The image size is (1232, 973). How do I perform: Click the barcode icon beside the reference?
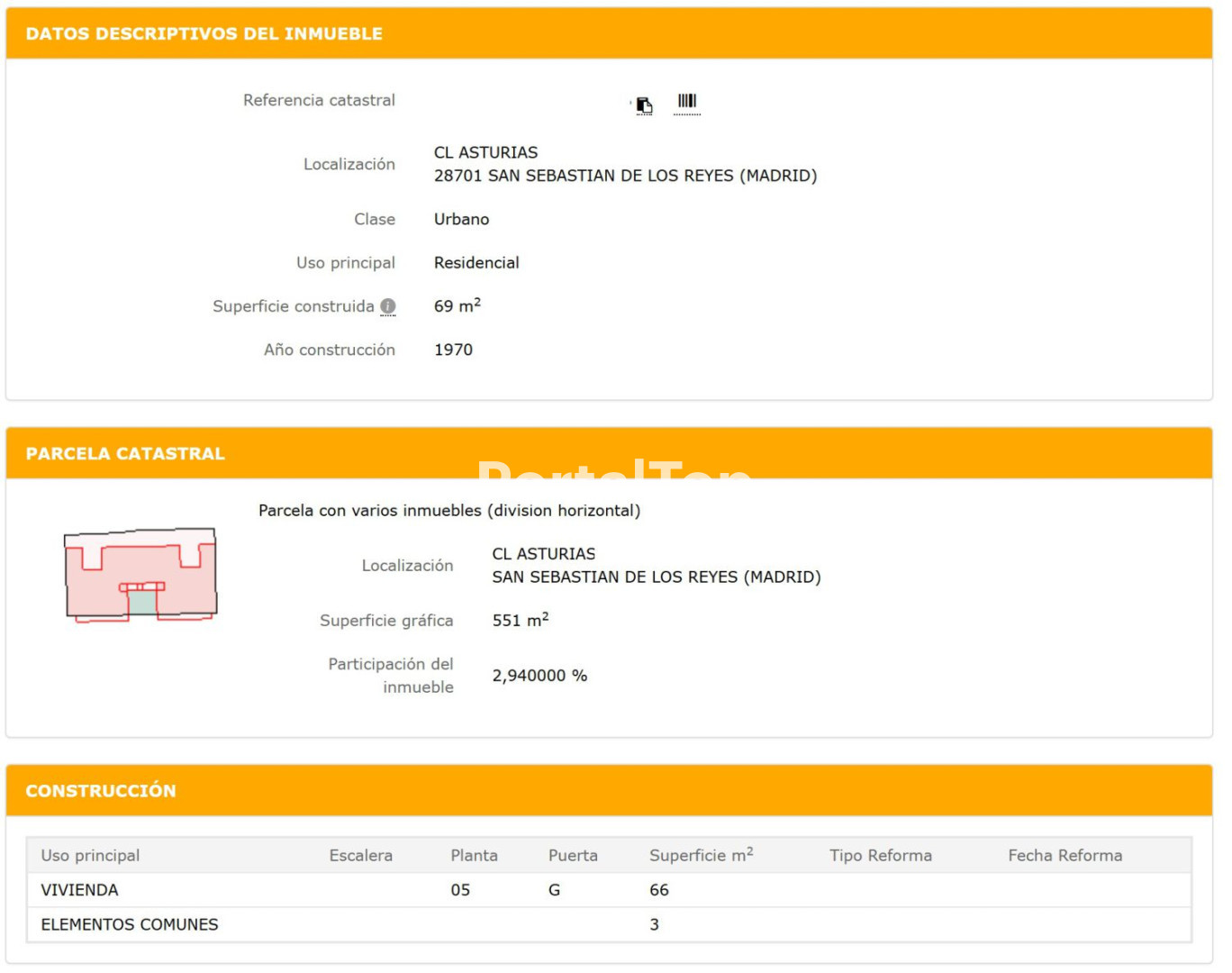point(687,103)
